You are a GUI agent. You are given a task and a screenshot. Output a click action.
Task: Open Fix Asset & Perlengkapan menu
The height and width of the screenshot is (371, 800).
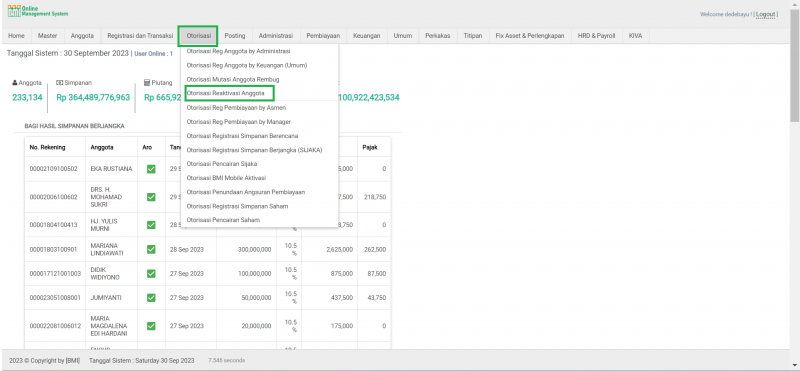click(530, 36)
